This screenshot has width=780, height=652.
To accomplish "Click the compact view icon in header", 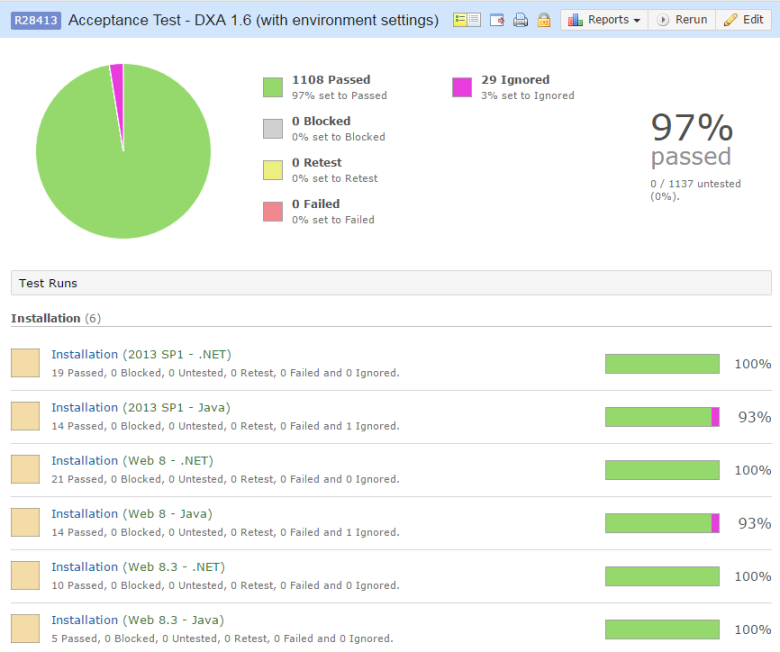I will click(x=466, y=20).
